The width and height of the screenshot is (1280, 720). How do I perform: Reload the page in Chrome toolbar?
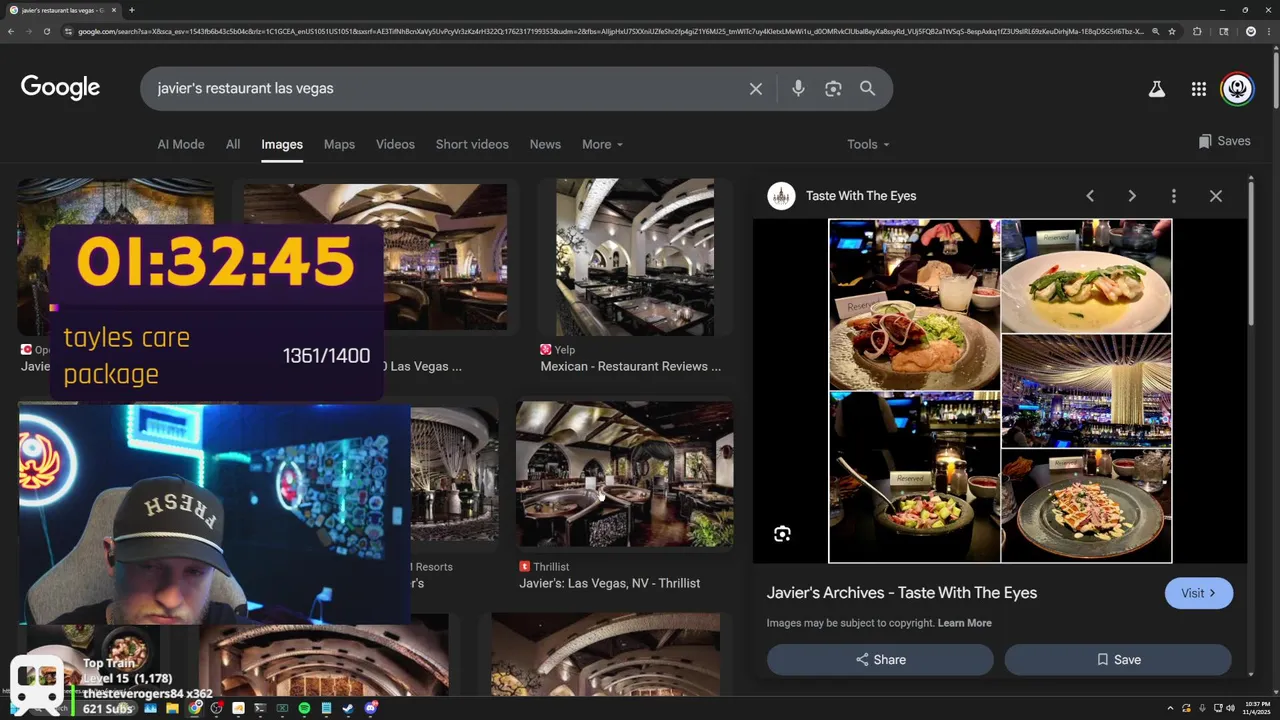(x=47, y=31)
